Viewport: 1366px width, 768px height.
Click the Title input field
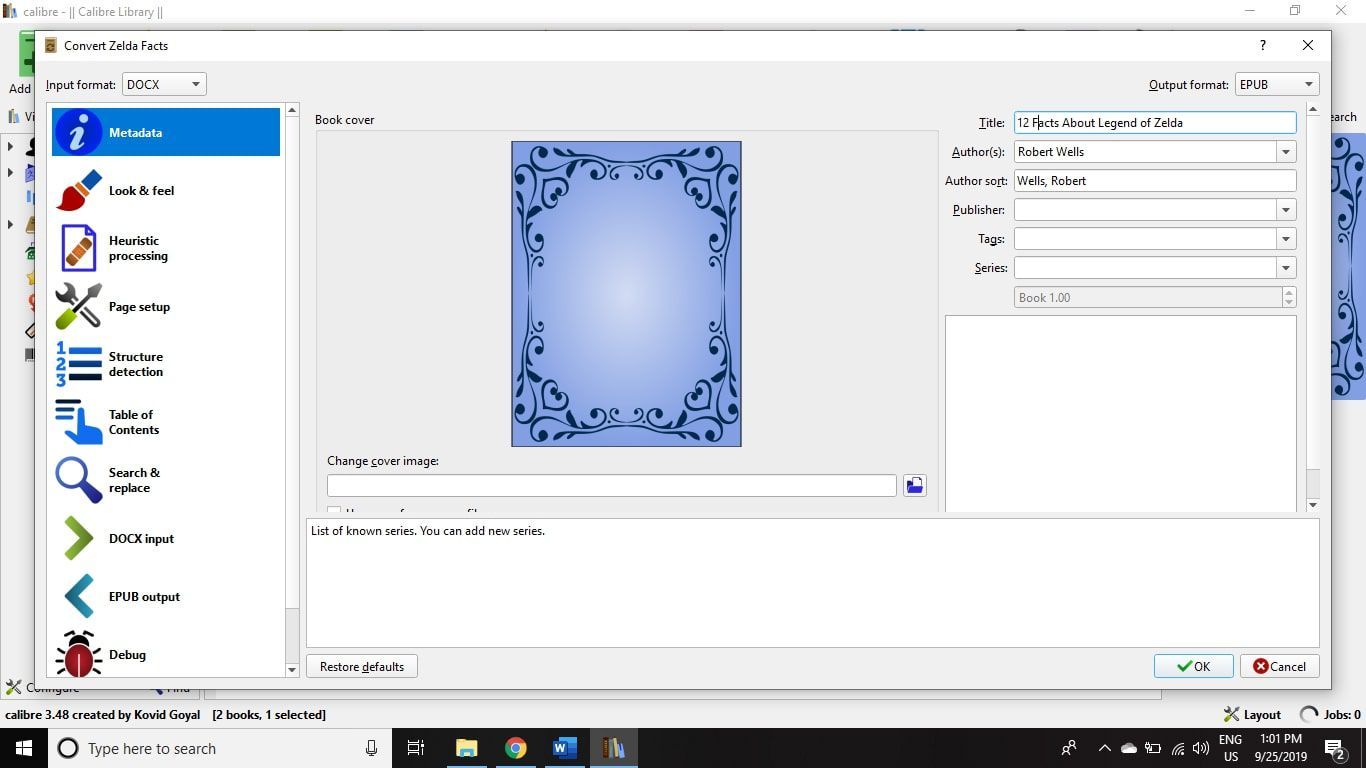[x=1155, y=123]
